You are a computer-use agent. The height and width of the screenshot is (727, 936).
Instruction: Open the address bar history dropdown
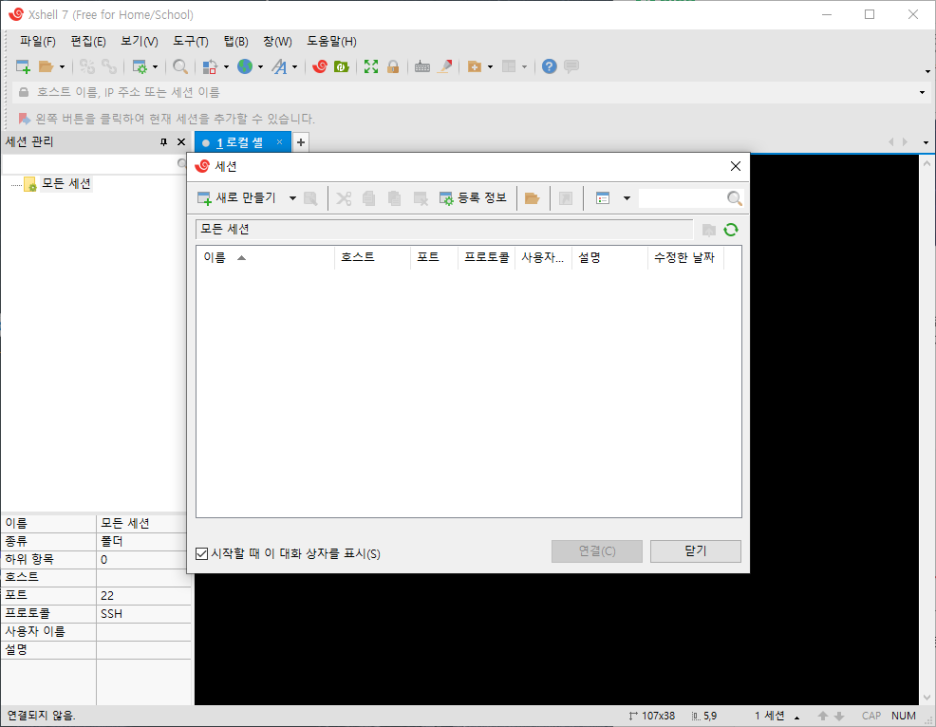coord(922,93)
